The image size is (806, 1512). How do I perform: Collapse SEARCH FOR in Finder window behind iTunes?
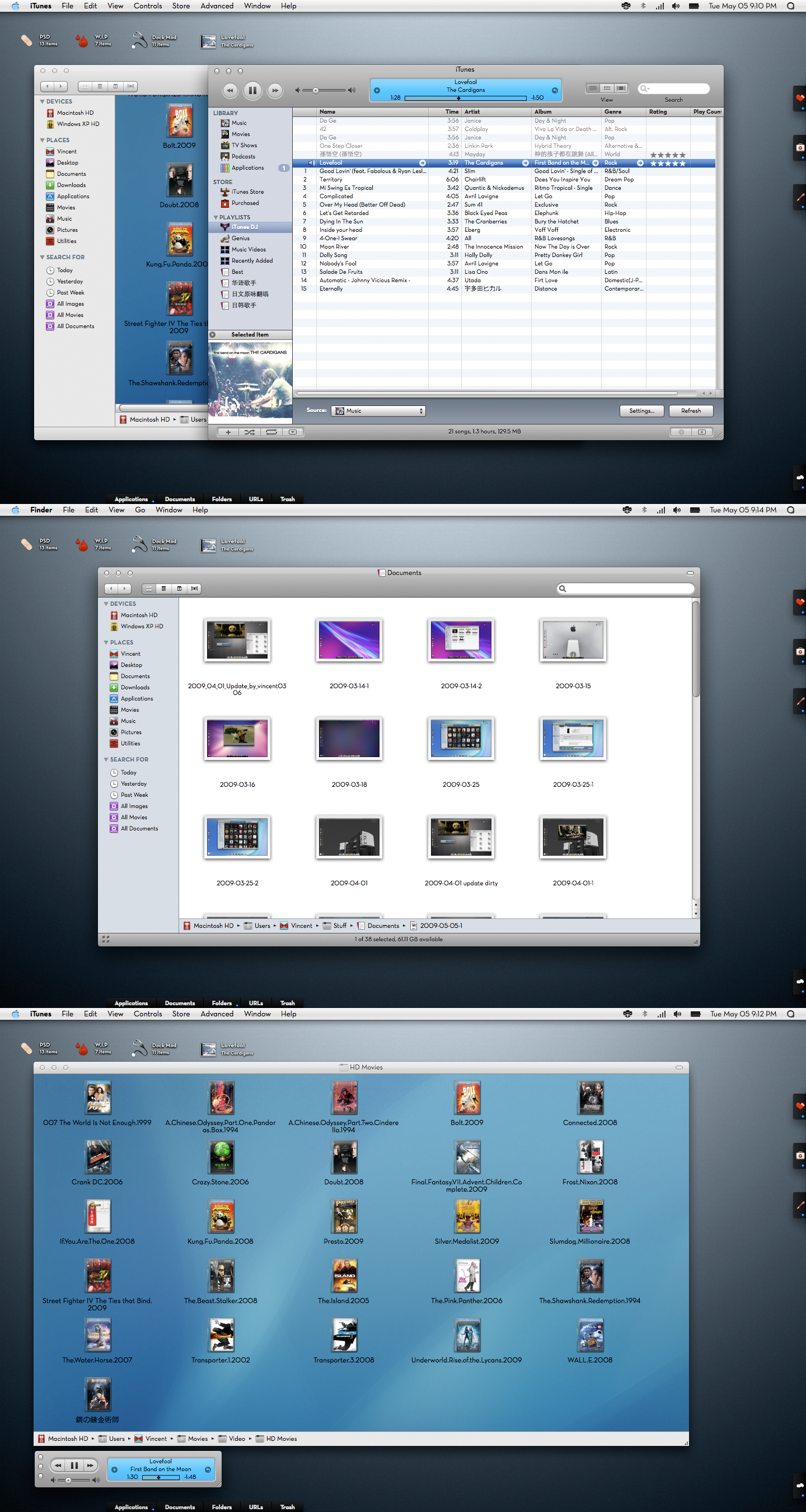pos(42,257)
